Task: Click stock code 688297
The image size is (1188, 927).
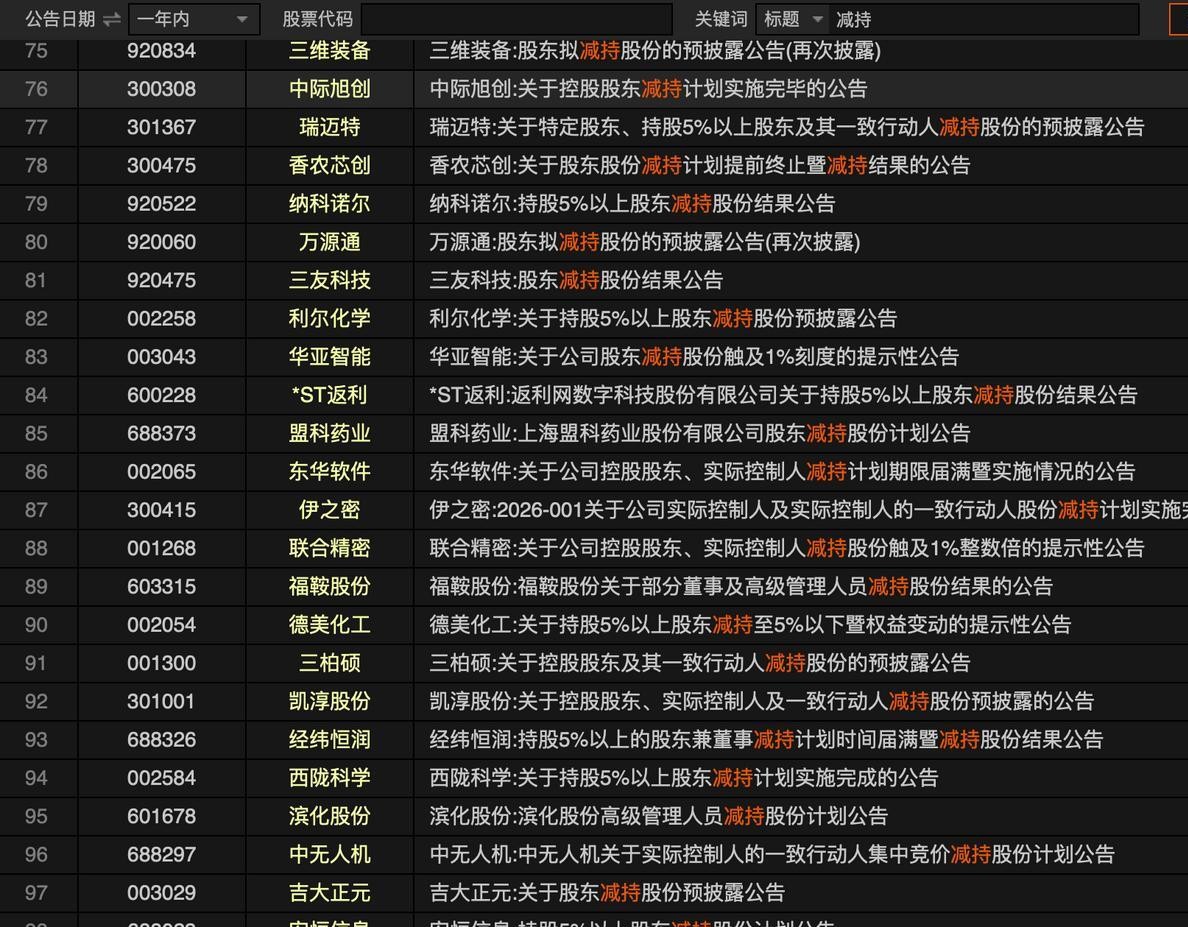Action: (161, 854)
